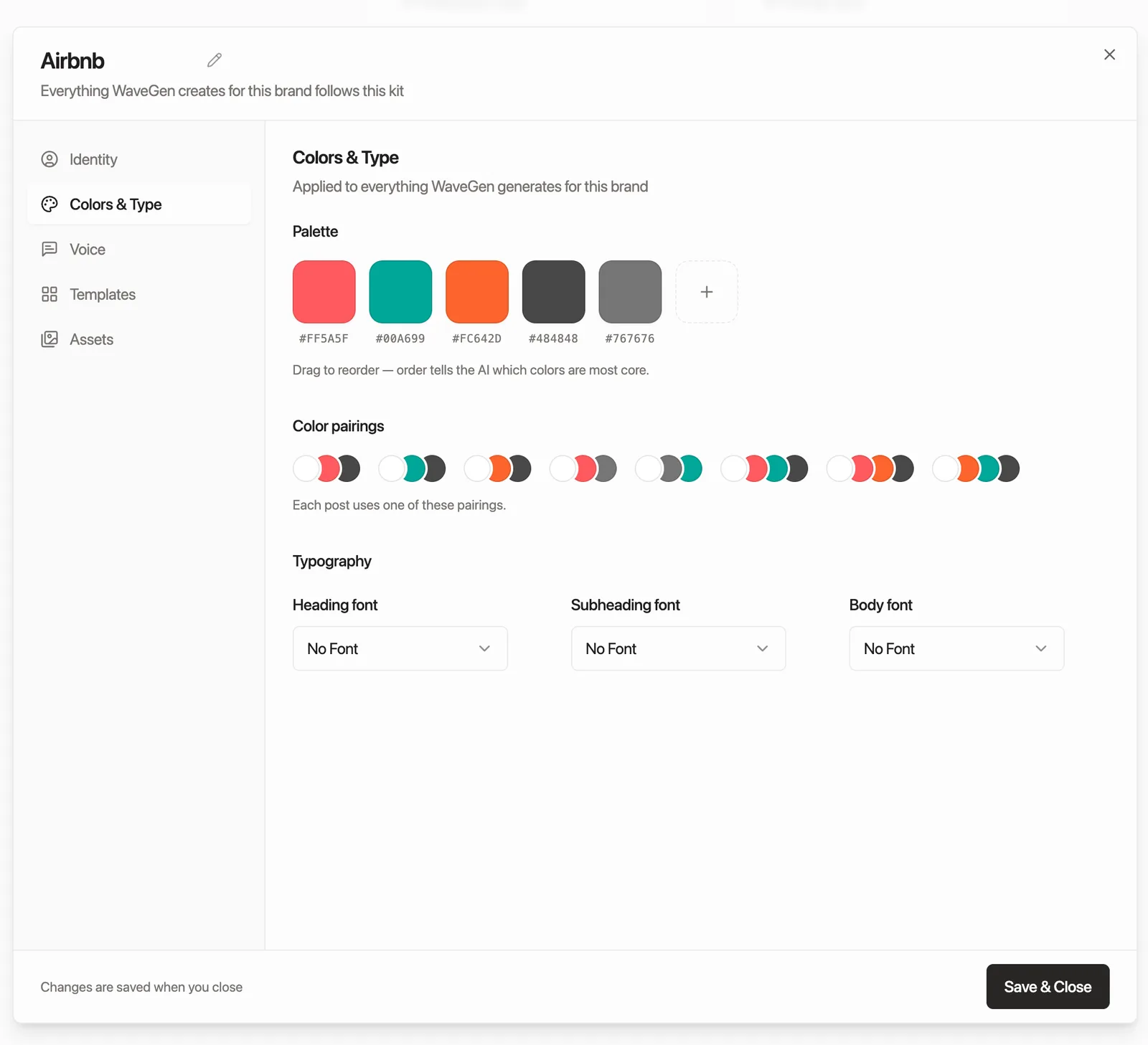Open the Body font dropdown
The width and height of the screenshot is (1148, 1045).
956,648
